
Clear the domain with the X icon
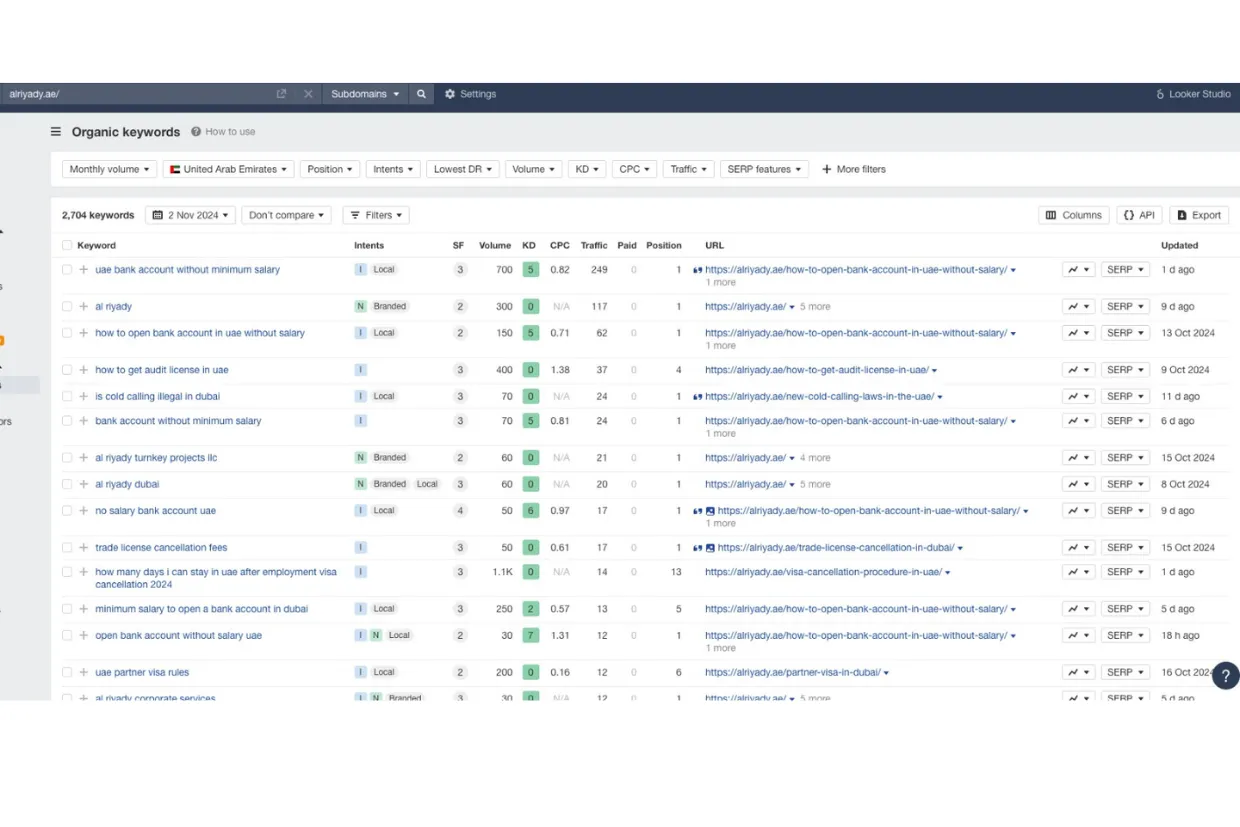pyautogui.click(x=308, y=94)
